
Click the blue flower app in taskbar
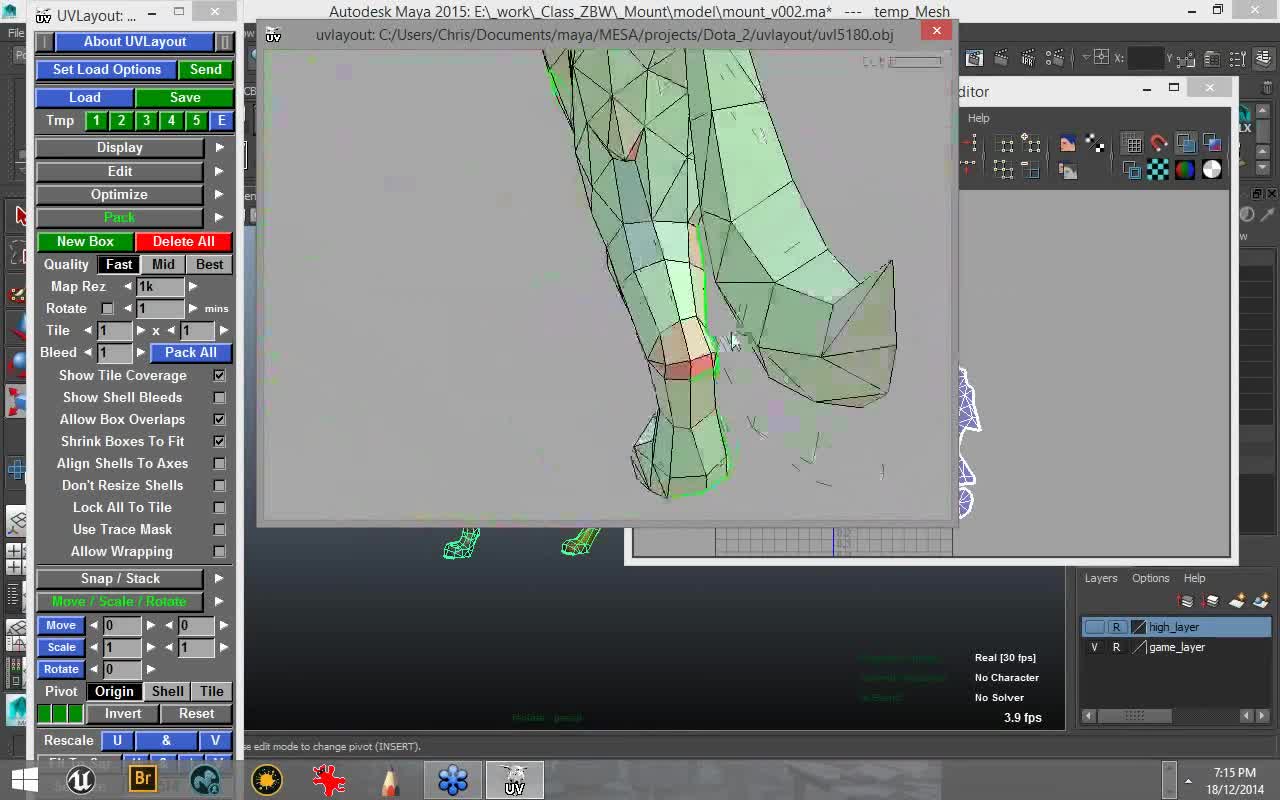[x=453, y=780]
